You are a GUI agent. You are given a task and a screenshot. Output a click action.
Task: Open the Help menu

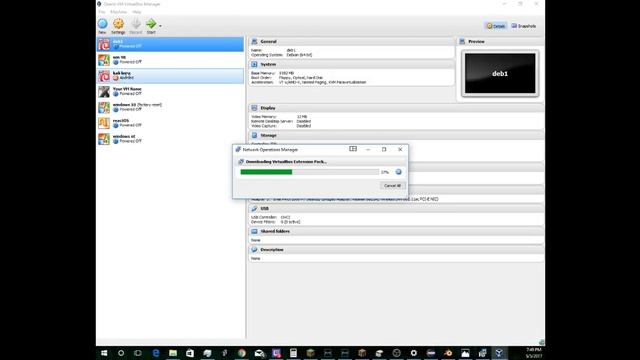(x=137, y=12)
